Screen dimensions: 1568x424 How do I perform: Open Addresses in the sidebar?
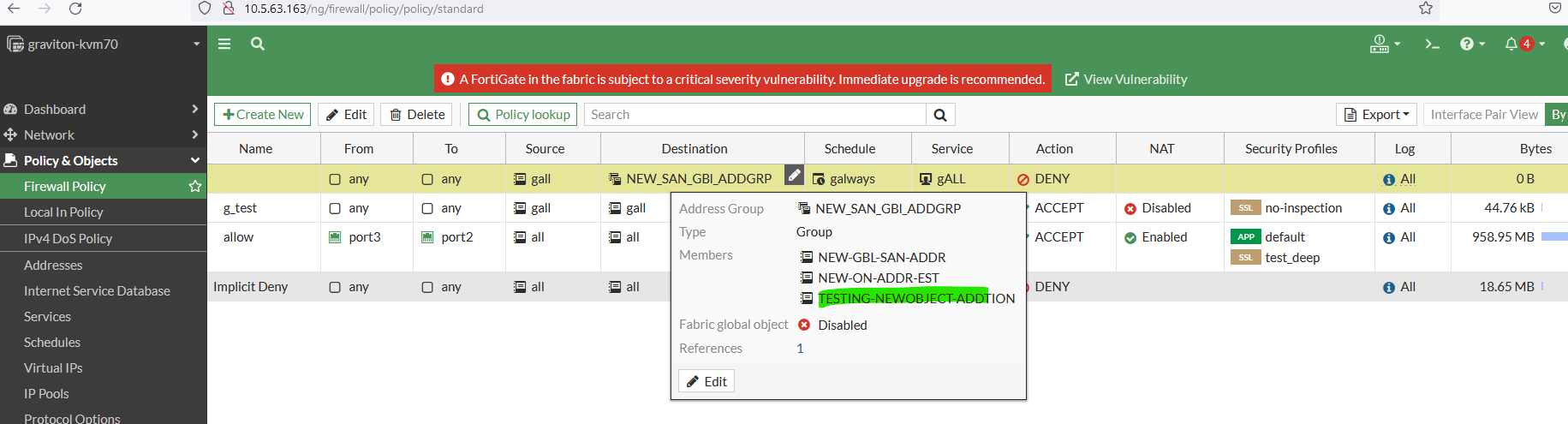coord(53,265)
